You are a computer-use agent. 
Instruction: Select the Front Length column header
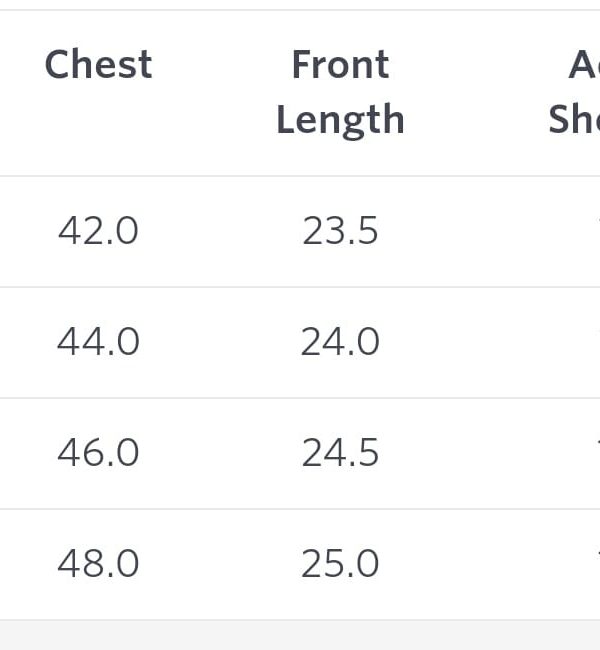pos(340,92)
